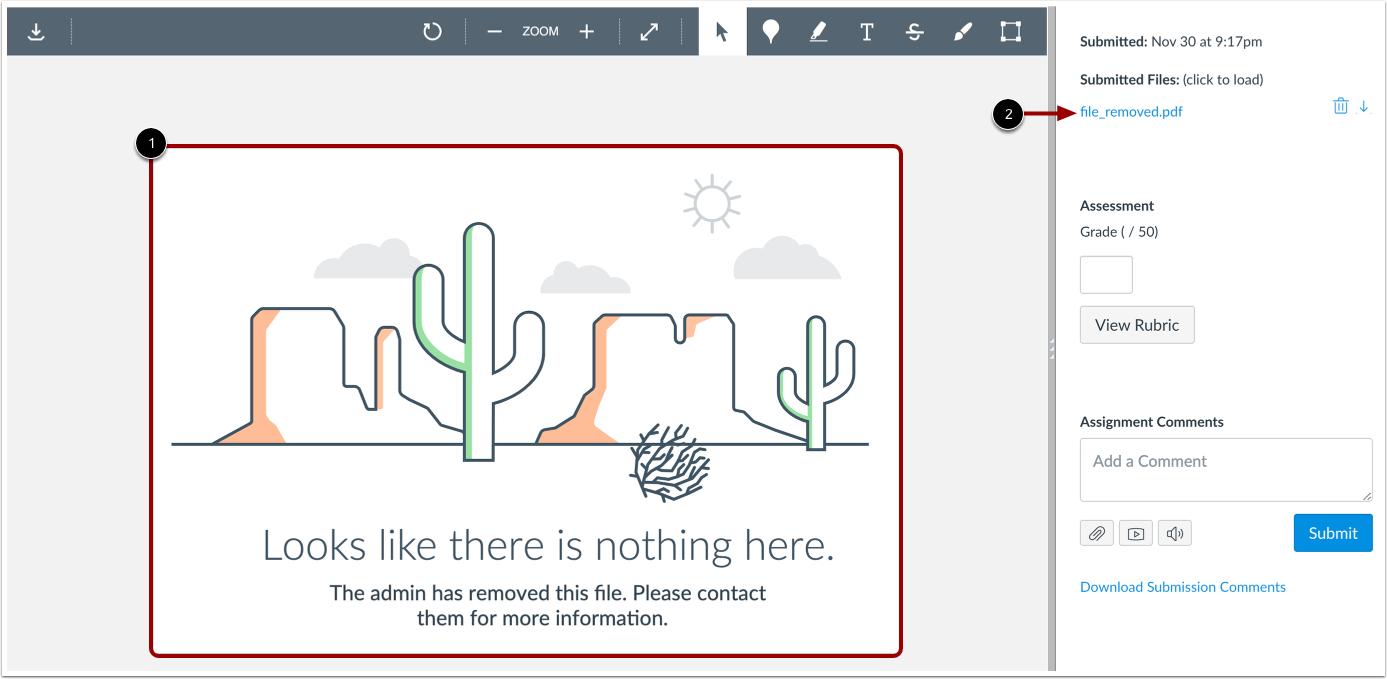Image resolution: width=1387 pixels, height=679 pixels.
Task: Choose the point annotation tool
Action: click(x=770, y=31)
